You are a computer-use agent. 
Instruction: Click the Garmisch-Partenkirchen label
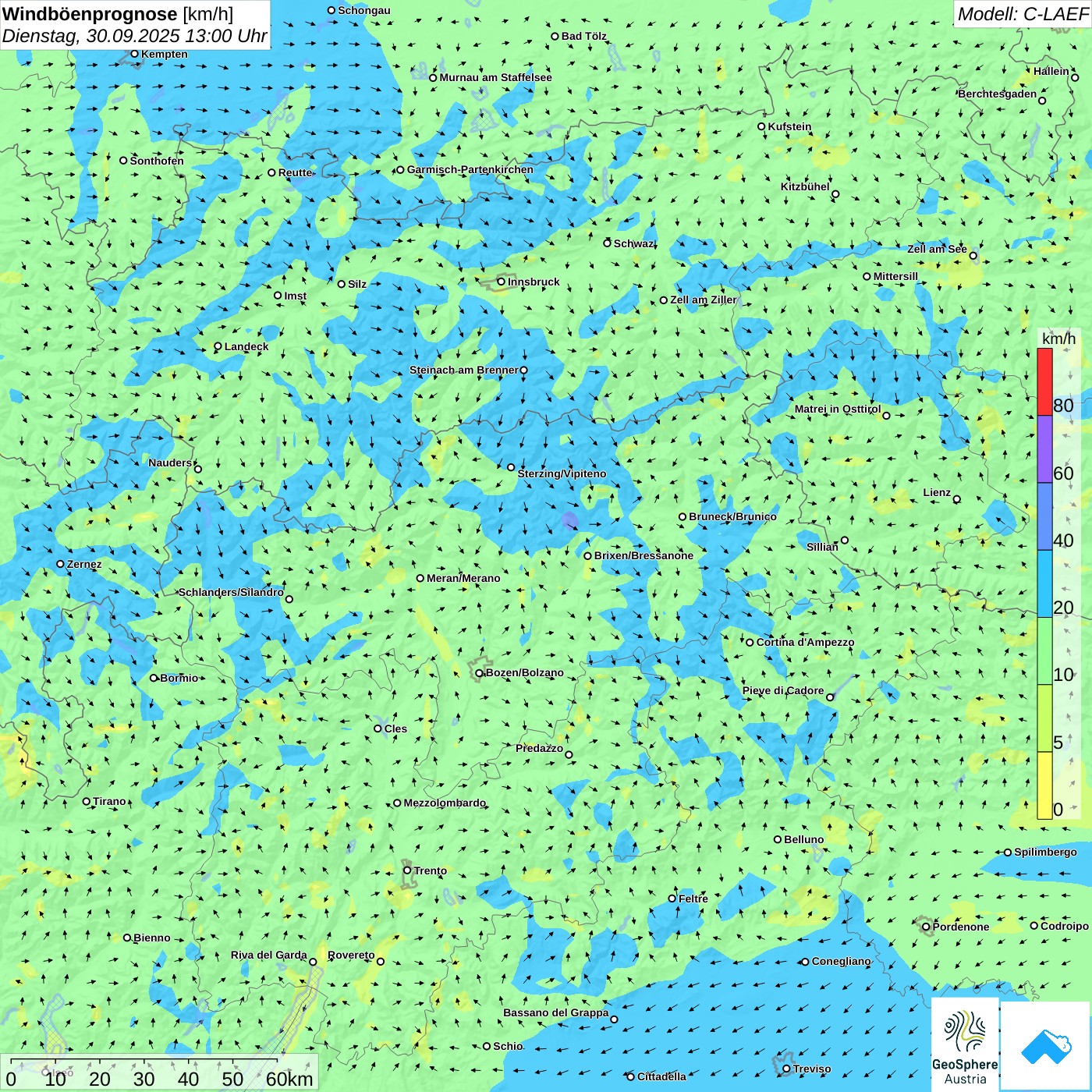click(470, 169)
